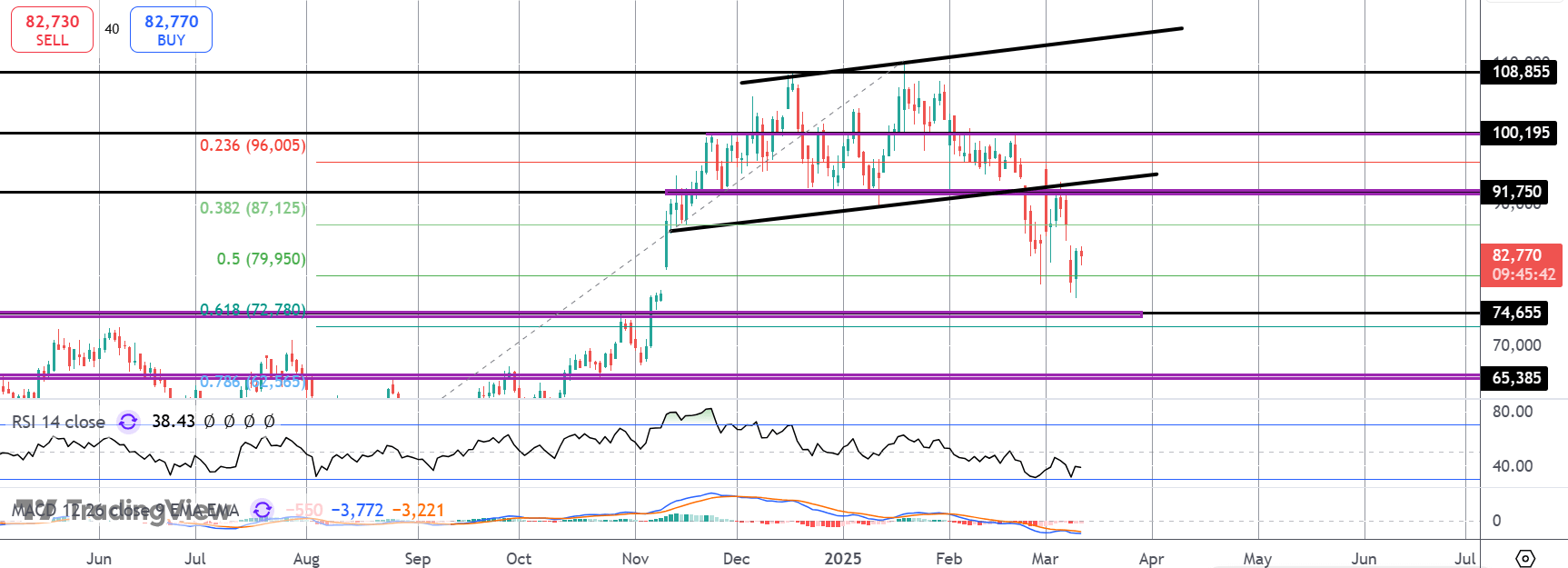Click the TradingView logo watermark
This screenshot has width=1568, height=568.
(122, 510)
